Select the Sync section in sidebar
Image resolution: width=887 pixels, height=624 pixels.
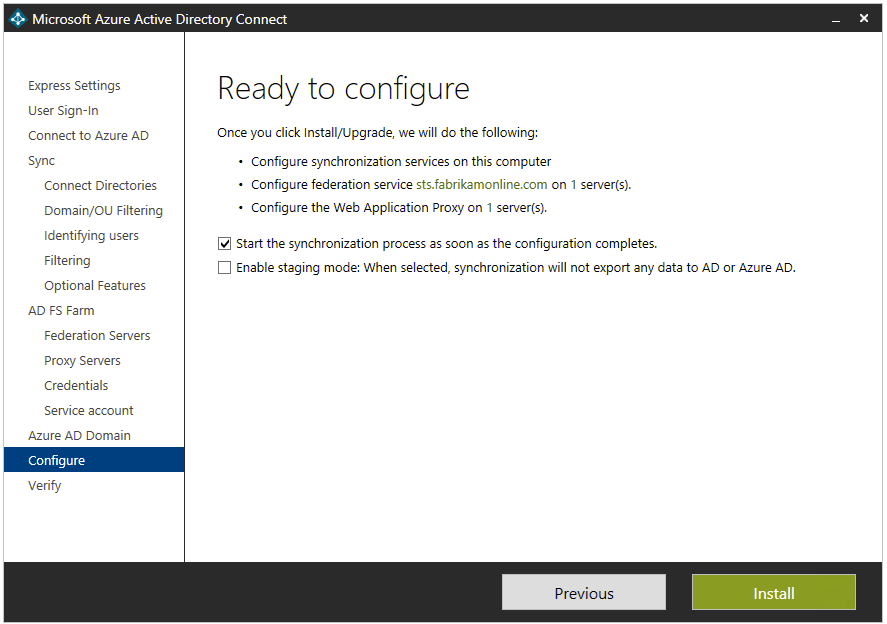(x=41, y=161)
